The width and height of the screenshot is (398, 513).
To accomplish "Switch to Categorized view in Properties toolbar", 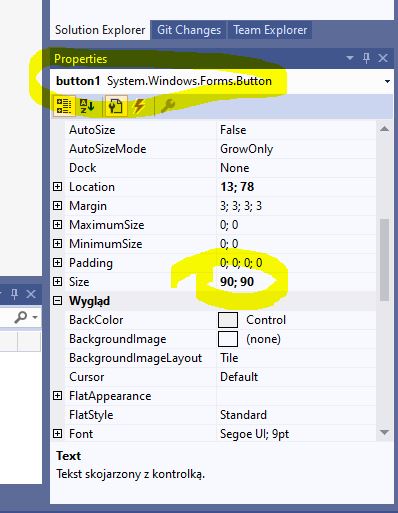I will [x=64, y=106].
